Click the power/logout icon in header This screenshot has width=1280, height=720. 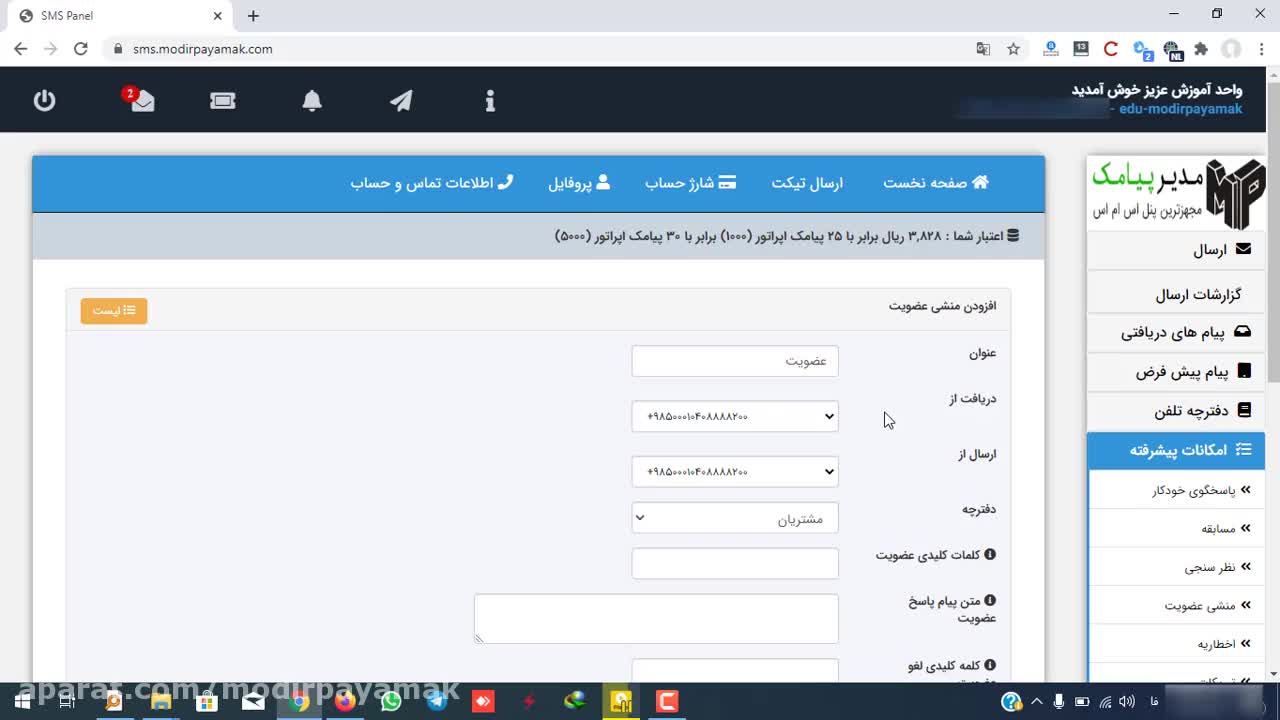pyautogui.click(x=44, y=100)
